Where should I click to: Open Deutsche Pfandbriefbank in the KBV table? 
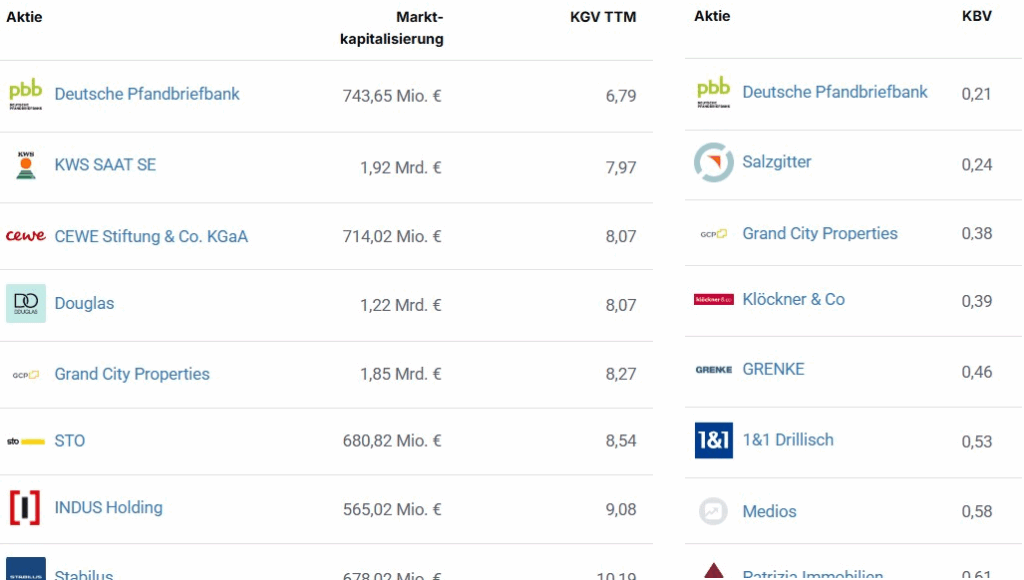[x=835, y=92]
